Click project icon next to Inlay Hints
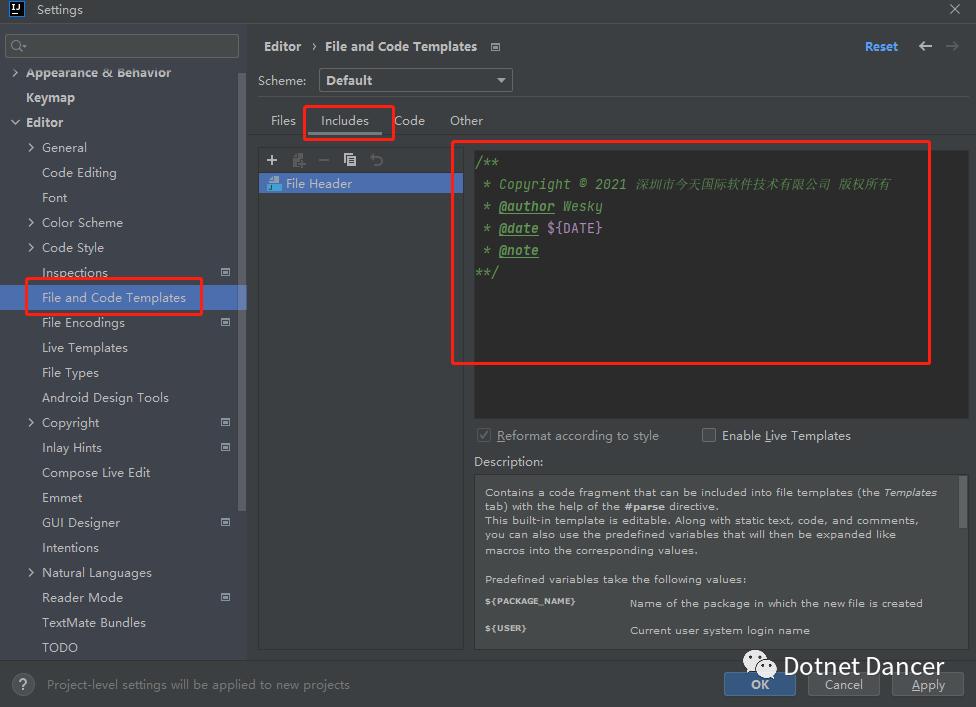Screen dimensions: 976x707 tap(225, 447)
